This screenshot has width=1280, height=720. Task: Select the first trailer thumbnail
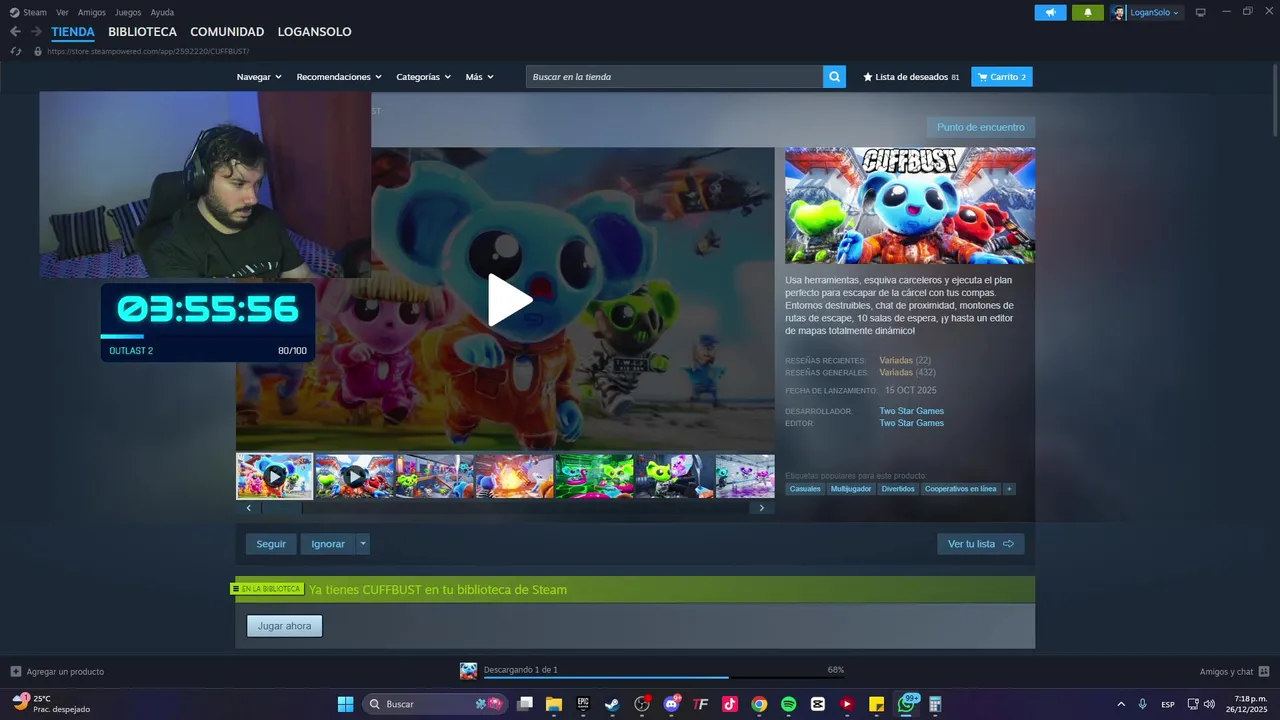coord(275,476)
